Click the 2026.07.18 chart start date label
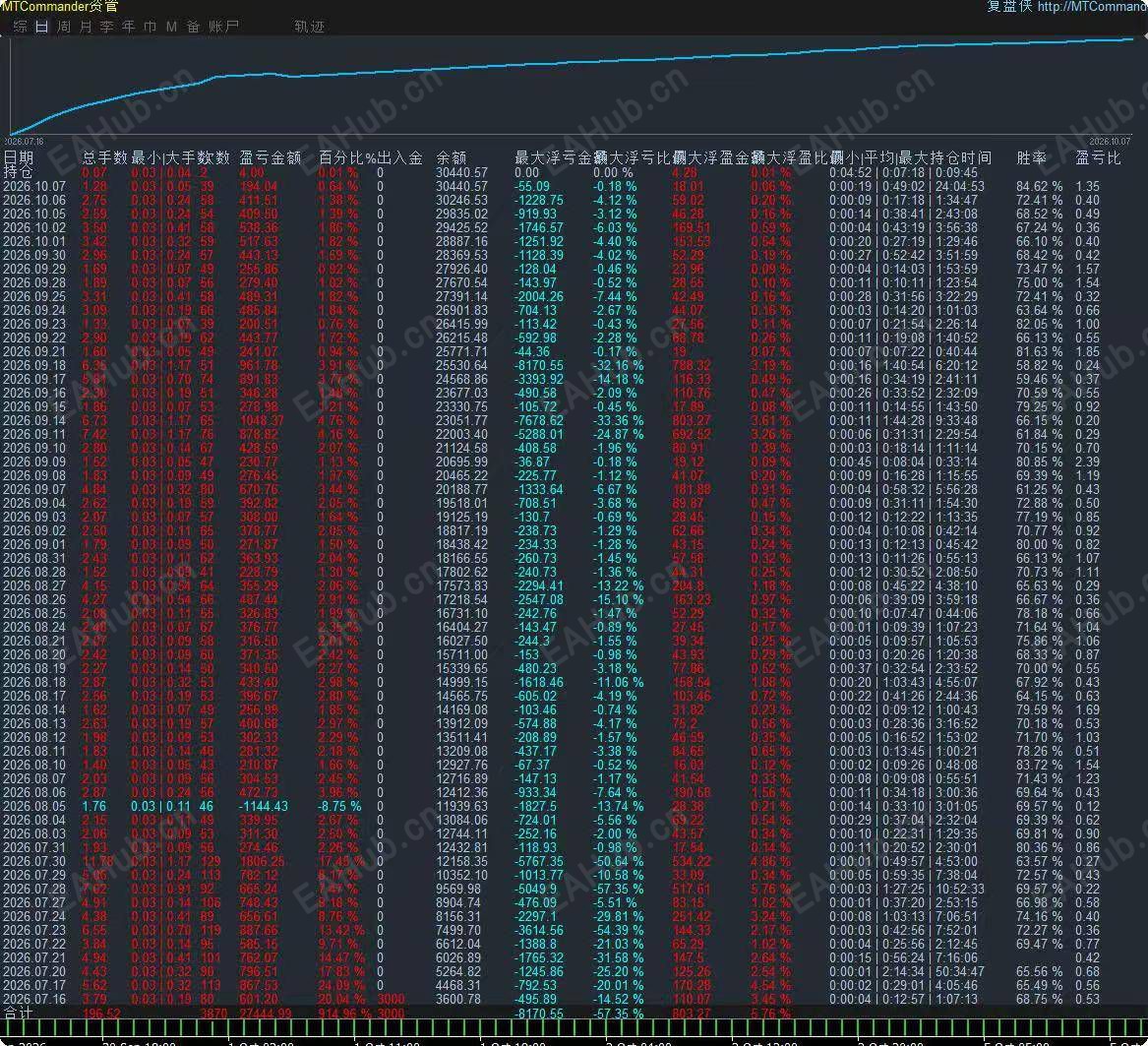1148x1046 pixels. pyautogui.click(x=24, y=142)
